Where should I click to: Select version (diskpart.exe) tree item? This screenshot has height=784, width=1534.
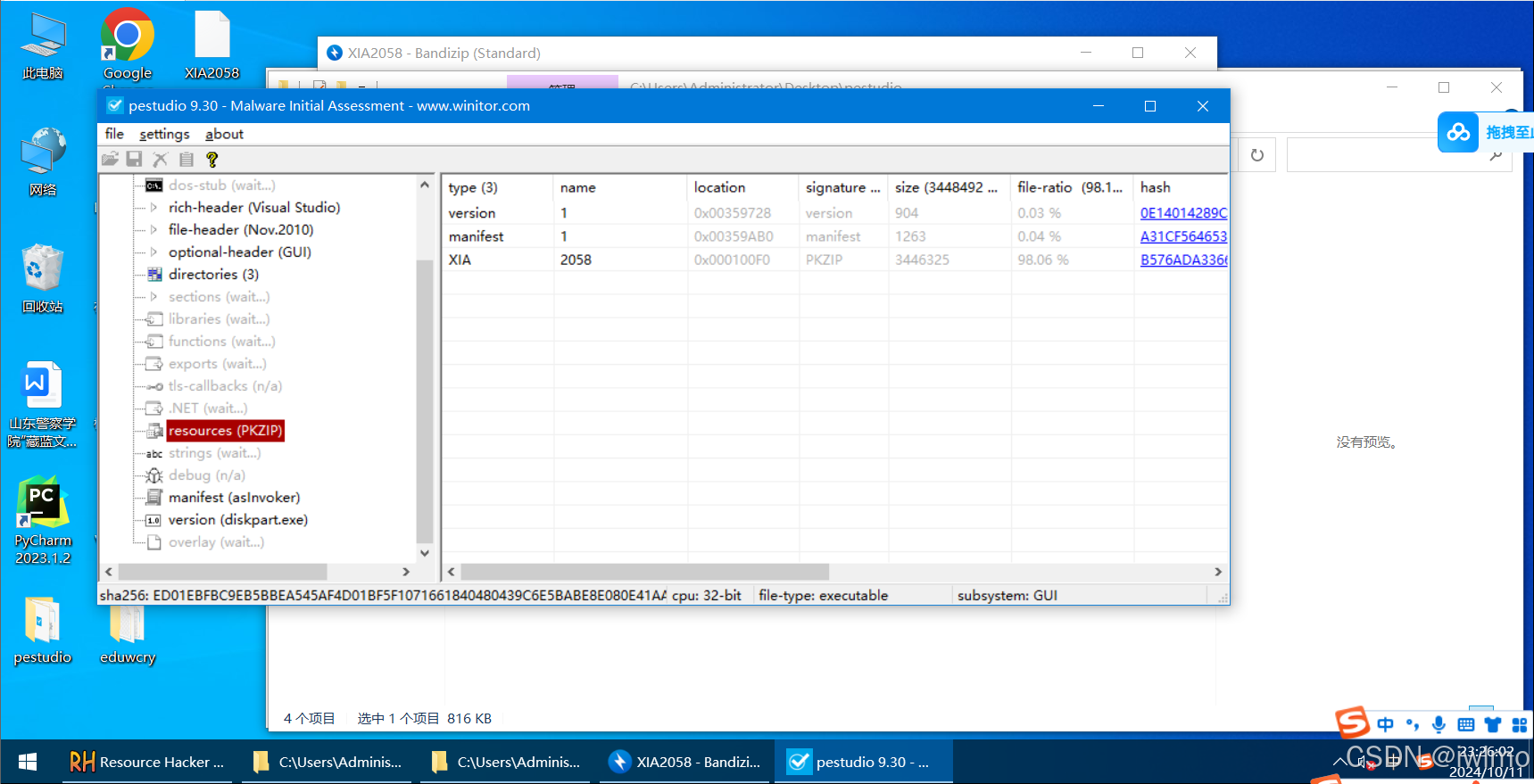pos(237,520)
